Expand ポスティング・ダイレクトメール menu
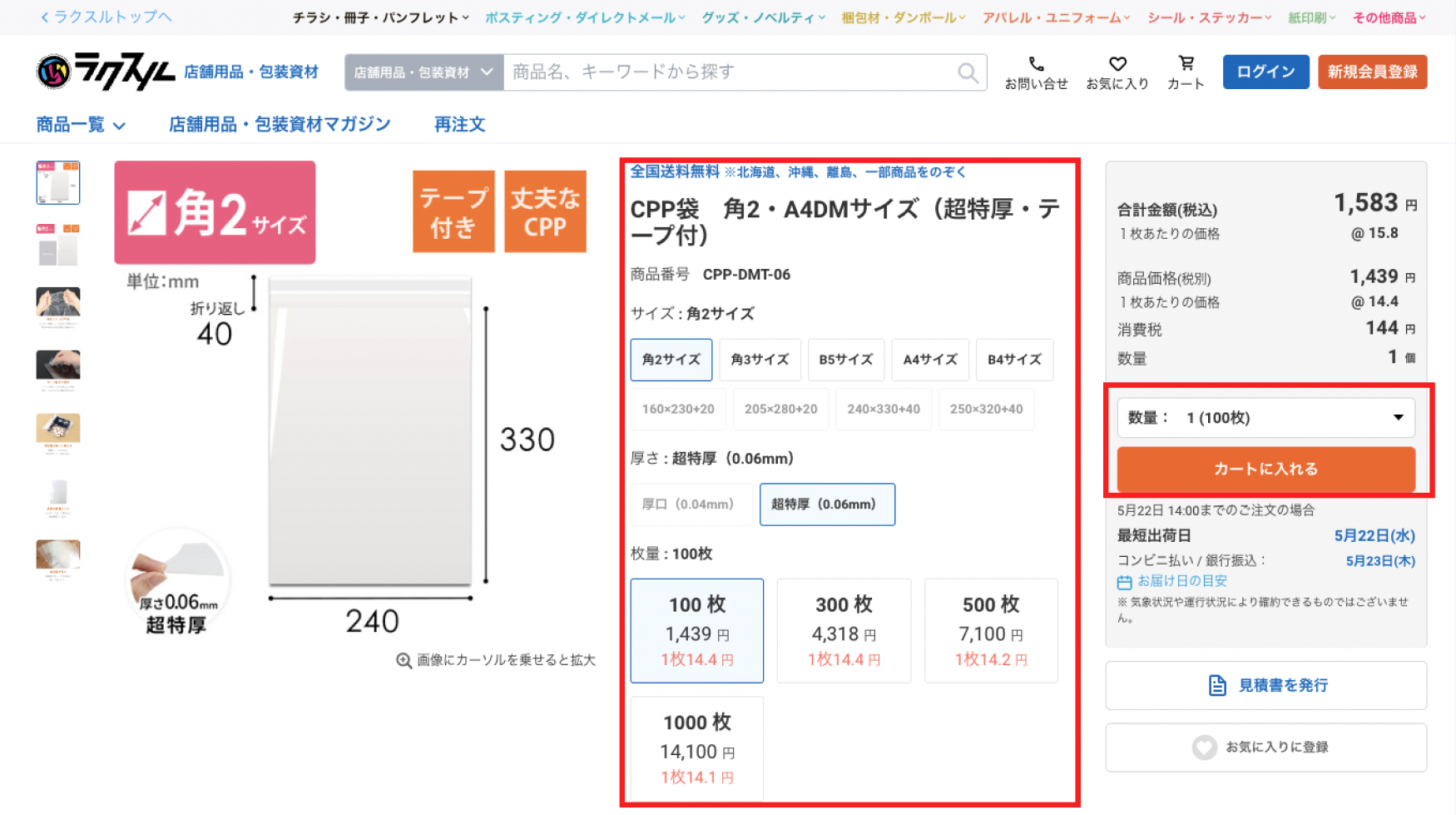 click(586, 17)
